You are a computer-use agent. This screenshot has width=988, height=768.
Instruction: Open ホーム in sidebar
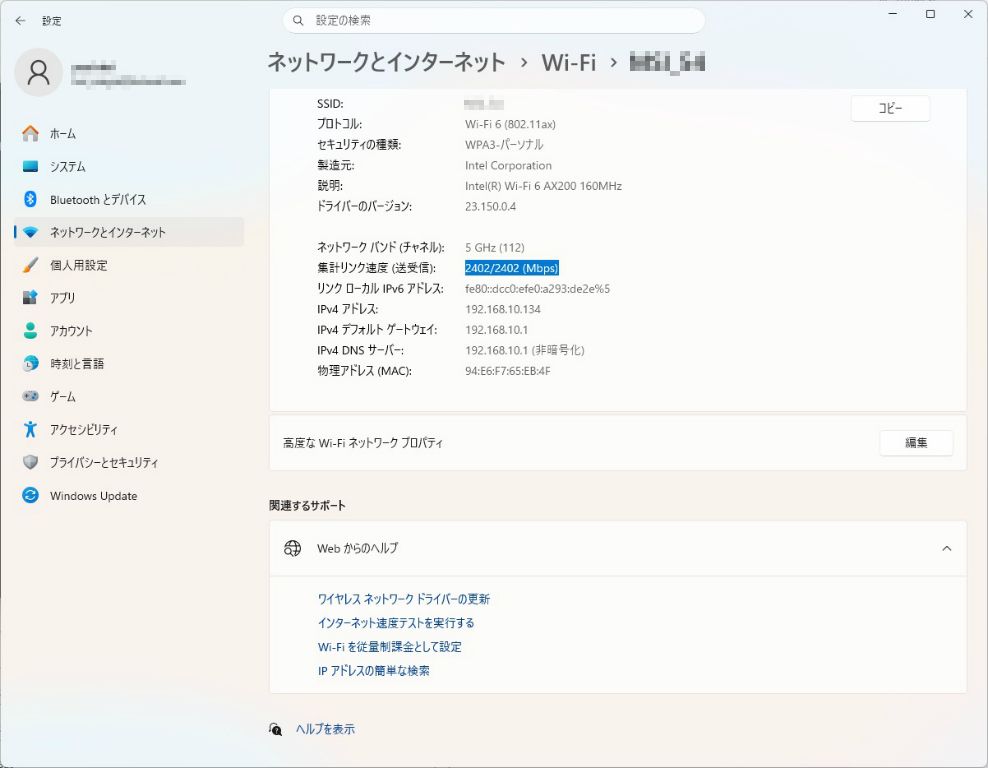tap(129, 134)
